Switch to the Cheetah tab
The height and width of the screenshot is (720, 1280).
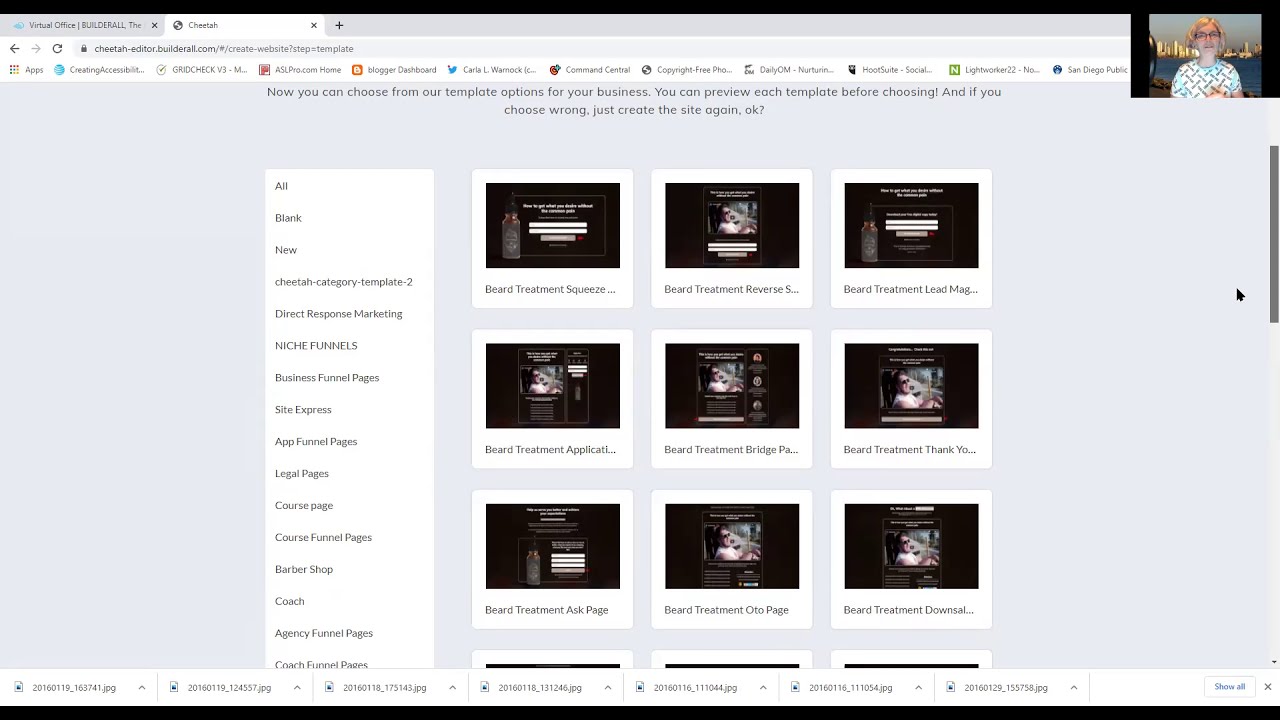[245, 25]
